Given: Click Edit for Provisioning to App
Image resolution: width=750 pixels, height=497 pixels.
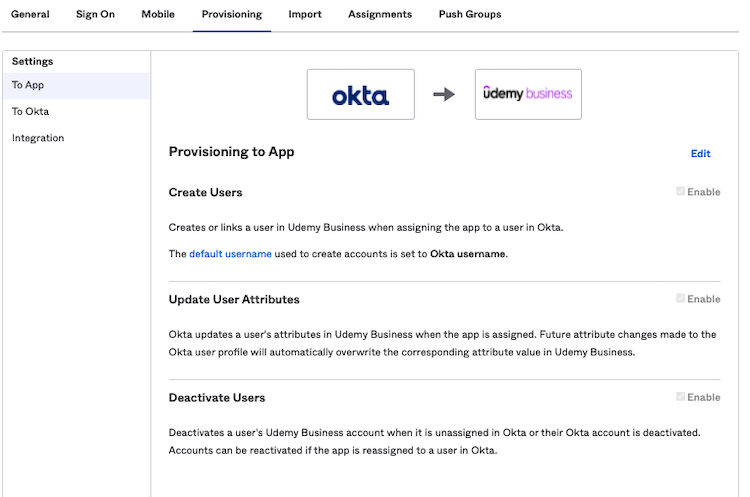Looking at the screenshot, I should (x=700, y=154).
